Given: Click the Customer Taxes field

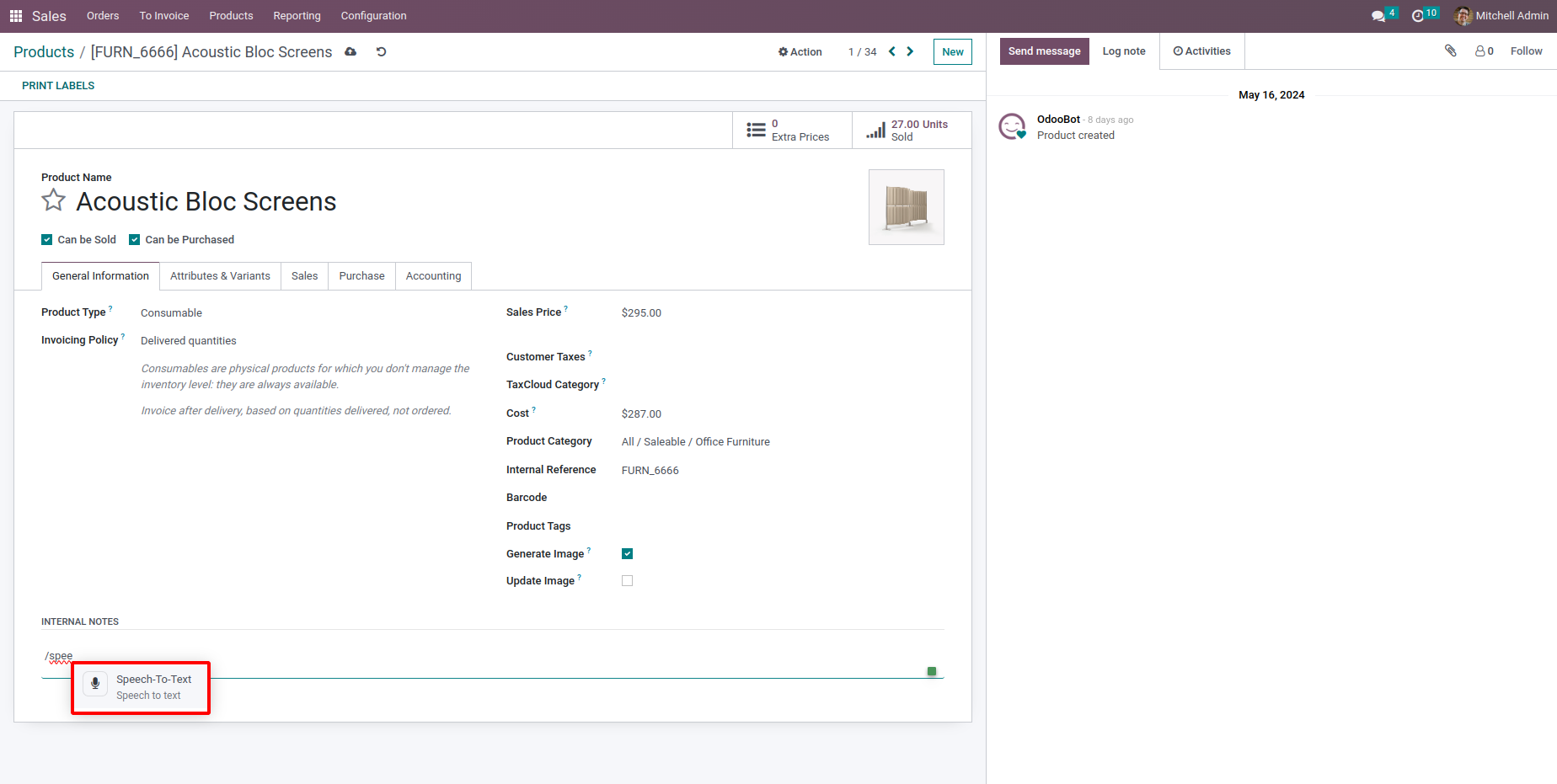Looking at the screenshot, I should (783, 357).
